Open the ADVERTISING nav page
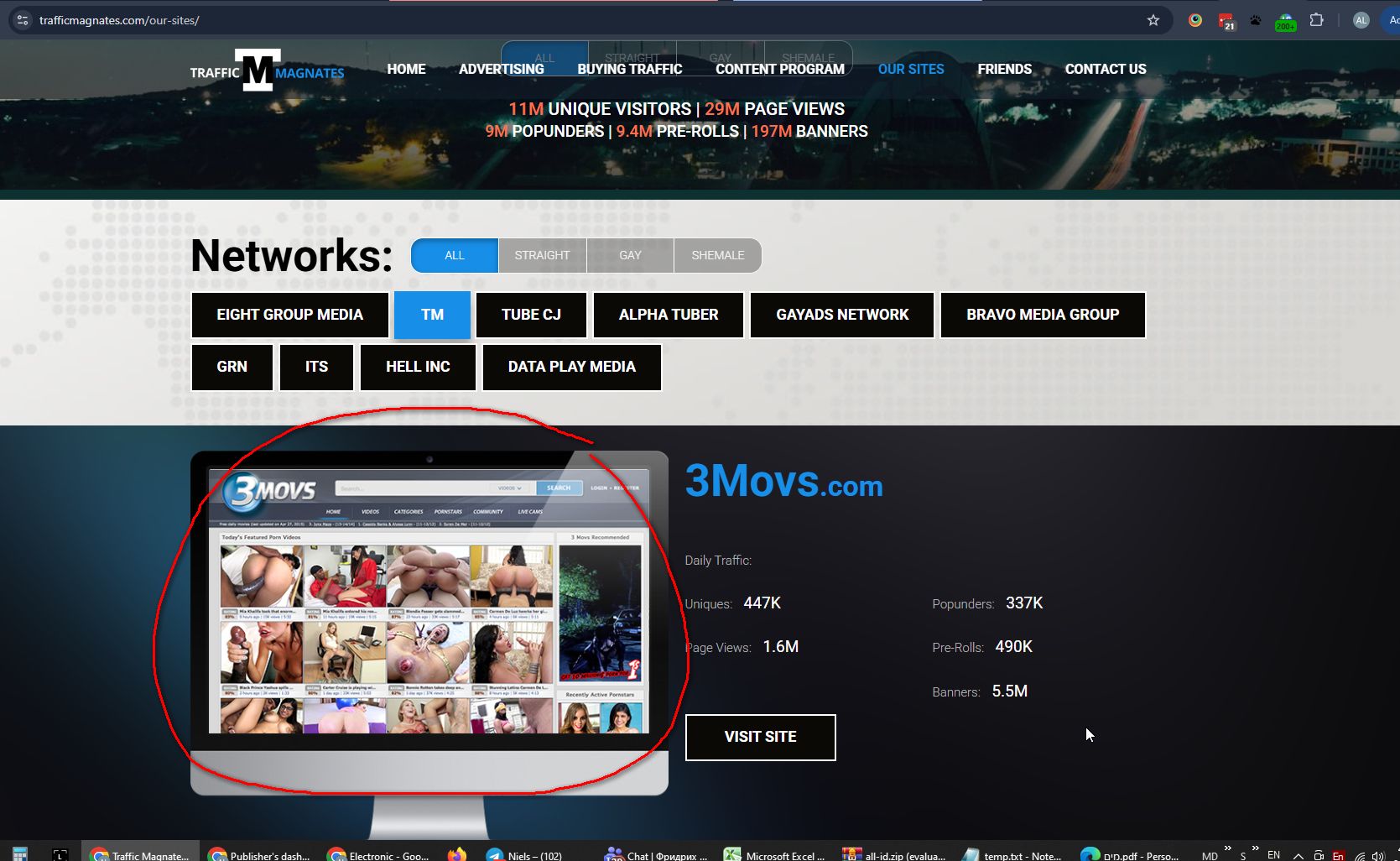1400x861 pixels. point(502,69)
